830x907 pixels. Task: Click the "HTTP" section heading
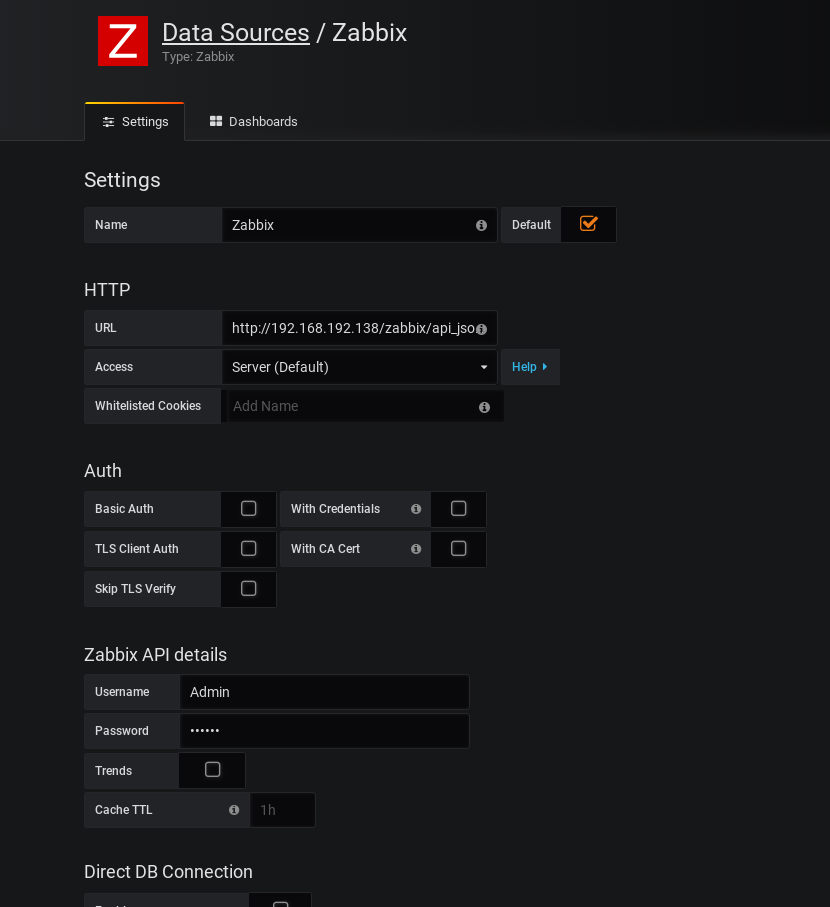[107, 290]
